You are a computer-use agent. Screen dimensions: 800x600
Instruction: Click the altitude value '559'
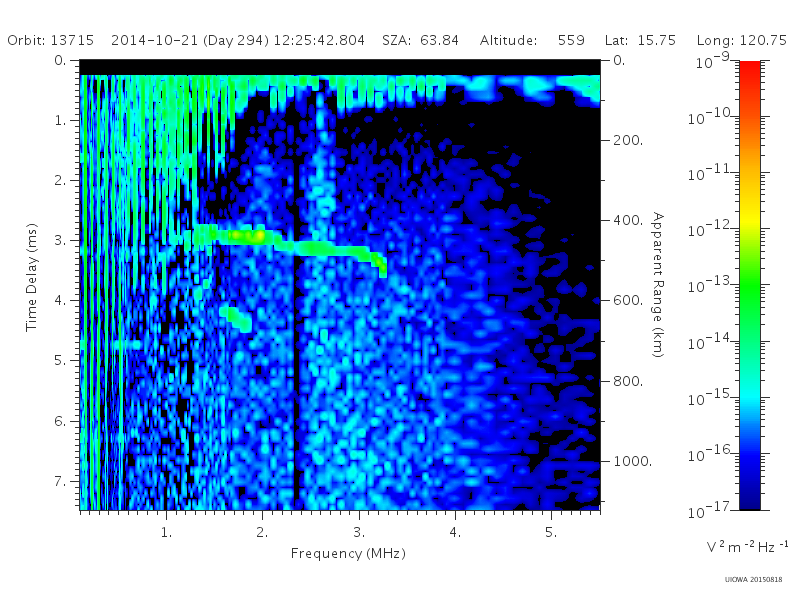571,40
